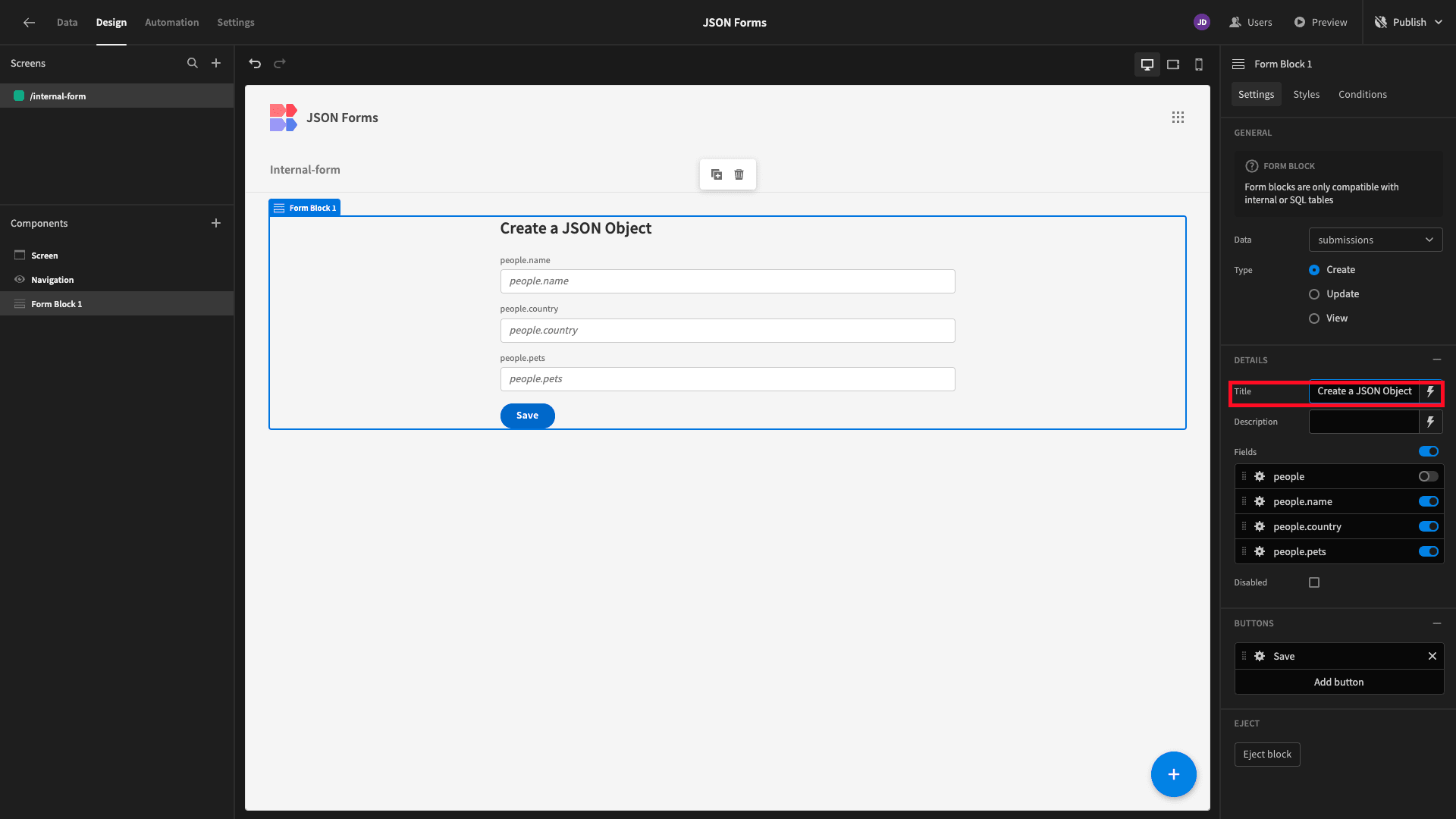Add a component with plus icon

click(x=216, y=223)
